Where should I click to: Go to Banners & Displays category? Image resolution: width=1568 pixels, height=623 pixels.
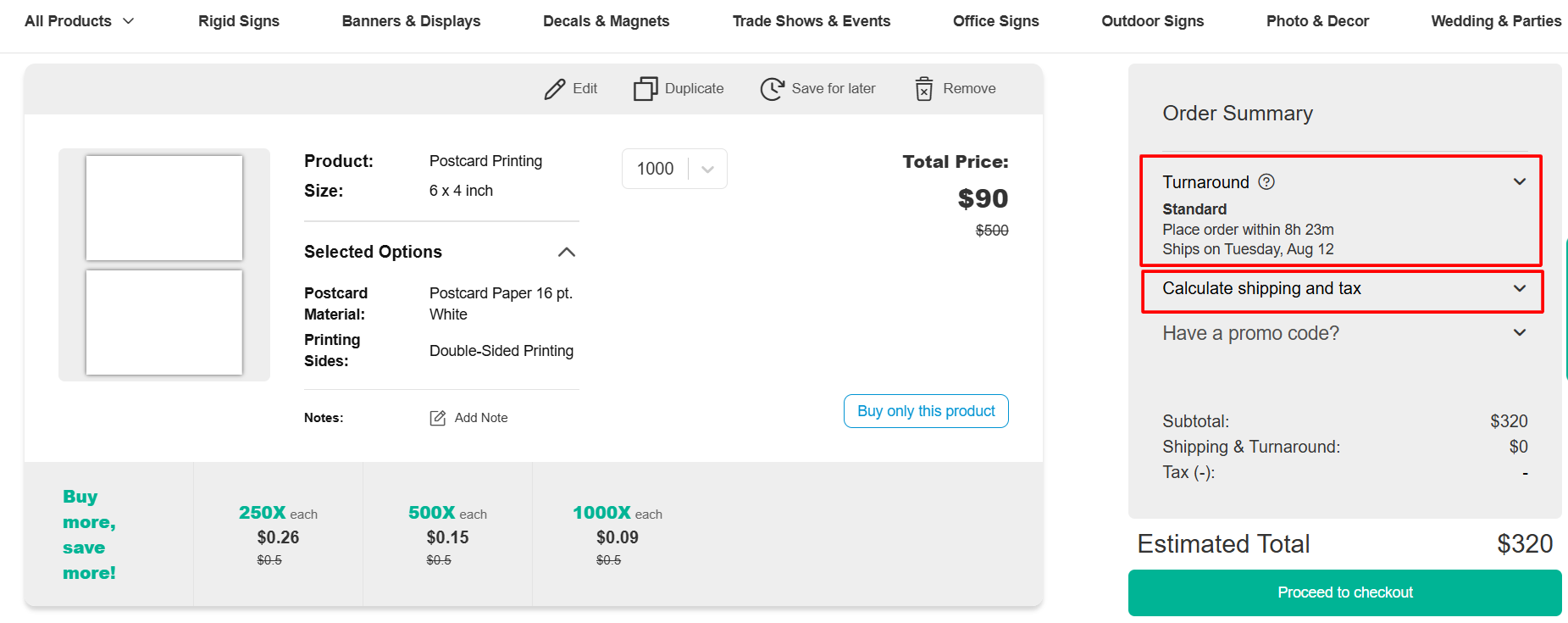(x=411, y=21)
